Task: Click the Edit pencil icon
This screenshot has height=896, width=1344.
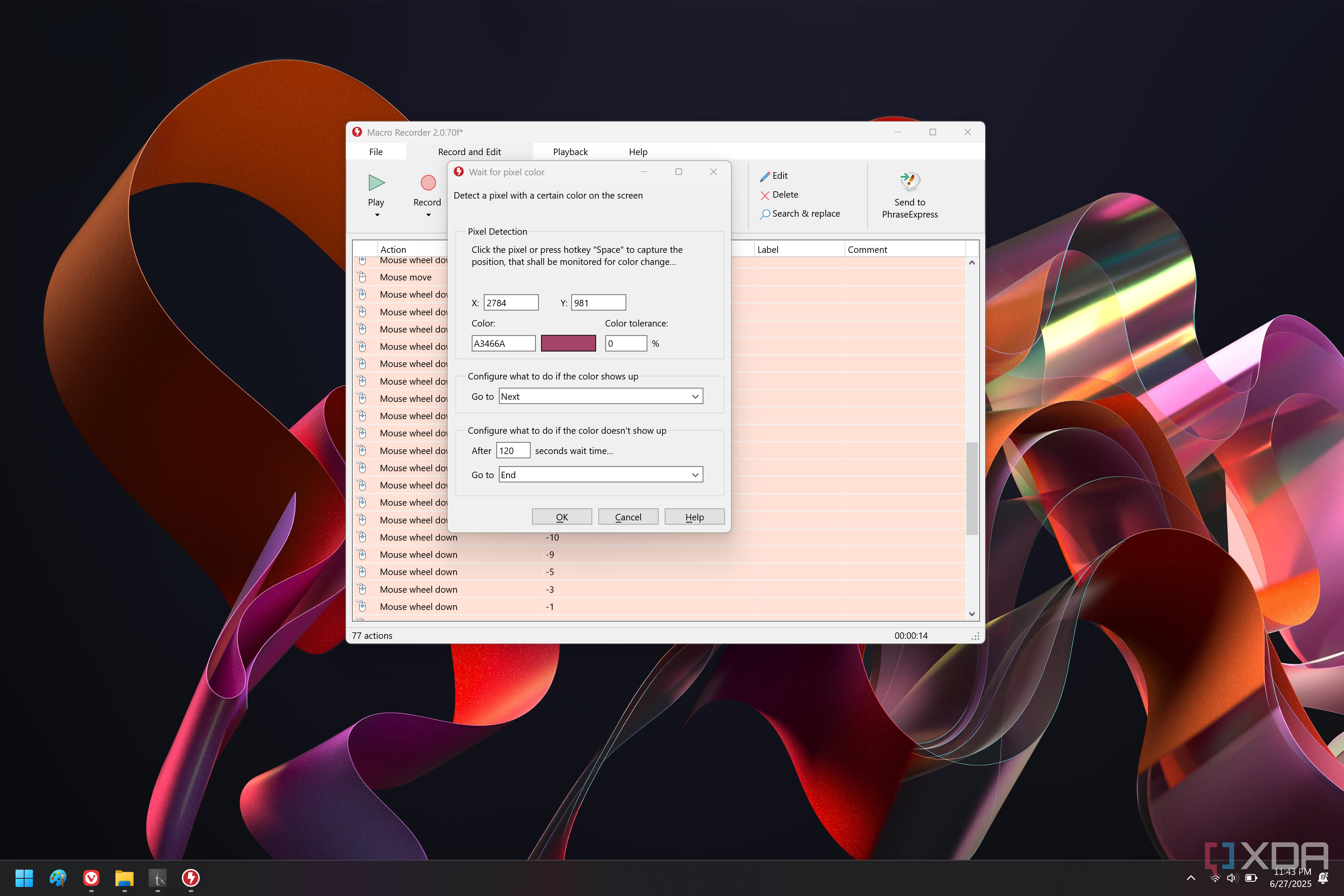Action: click(x=765, y=176)
